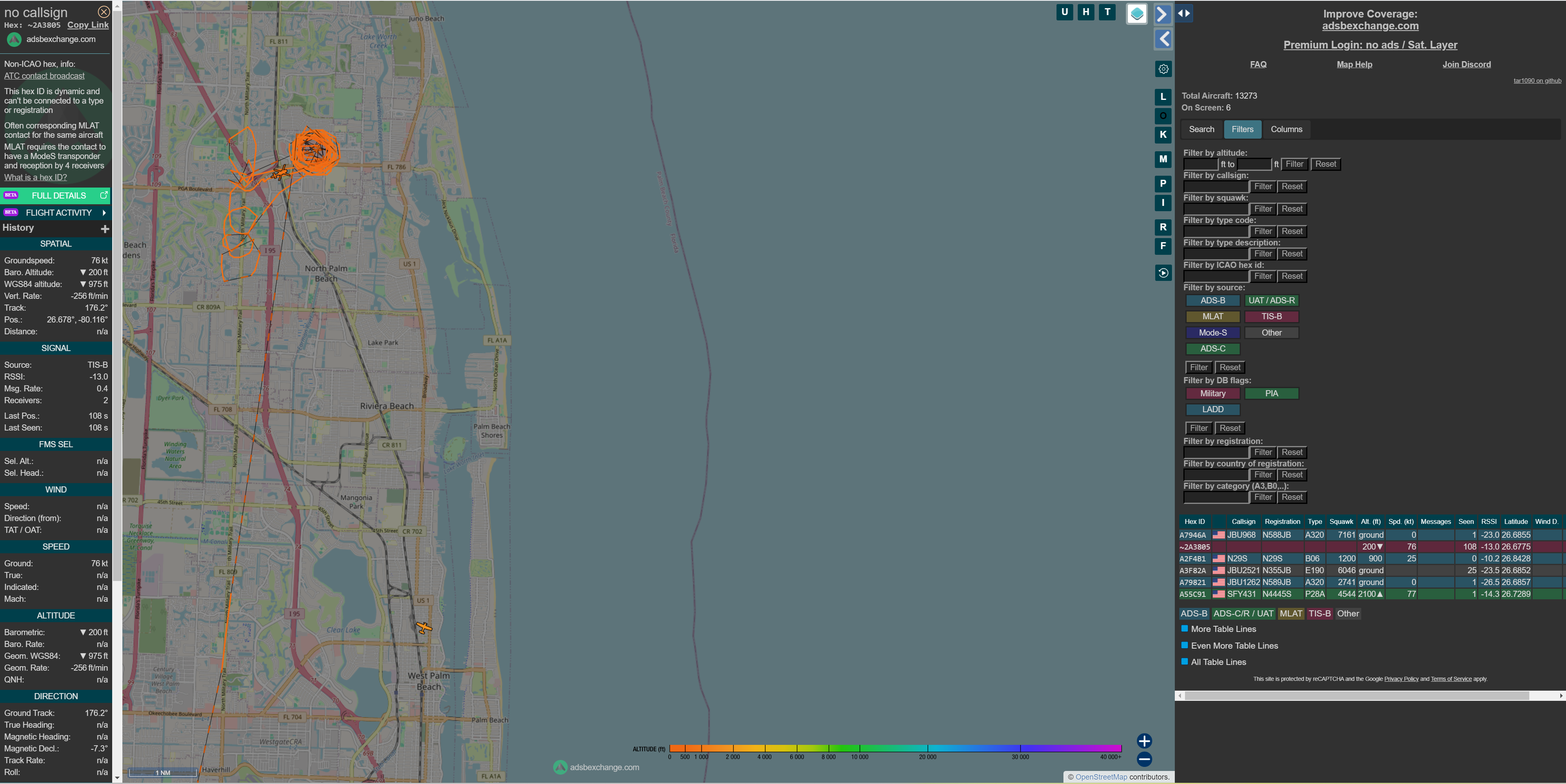Toggle the Military DB flag filter

pos(1212,394)
